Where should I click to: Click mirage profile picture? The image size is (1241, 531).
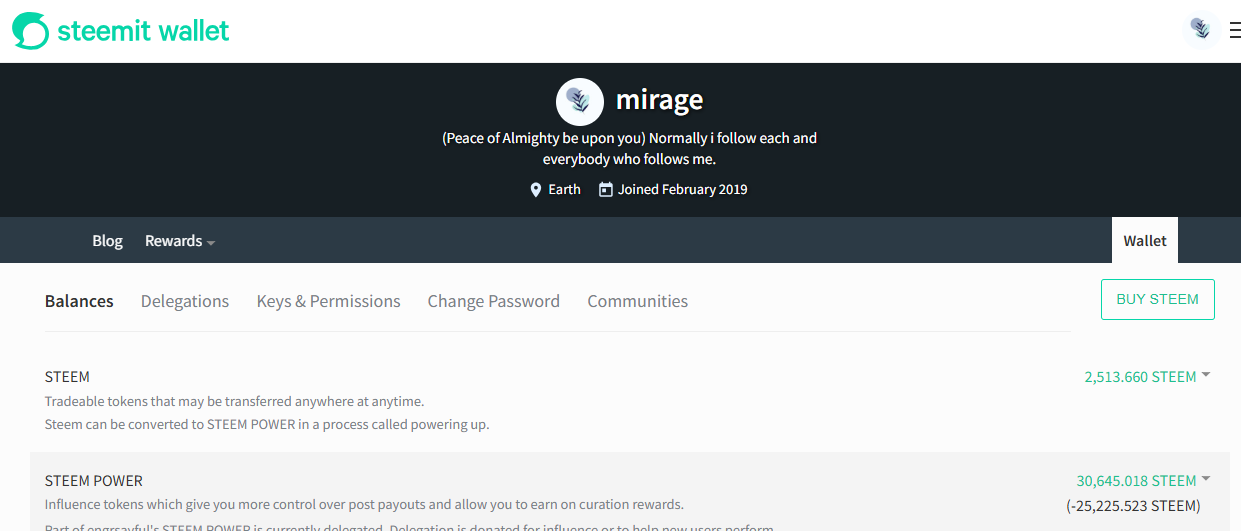[x=580, y=101]
